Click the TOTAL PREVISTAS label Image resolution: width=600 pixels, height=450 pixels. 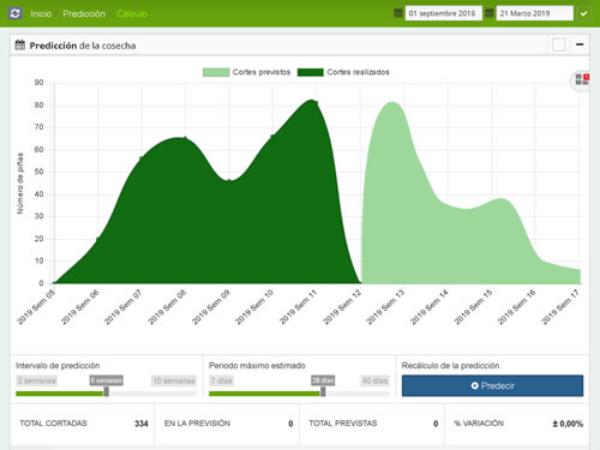click(x=343, y=423)
